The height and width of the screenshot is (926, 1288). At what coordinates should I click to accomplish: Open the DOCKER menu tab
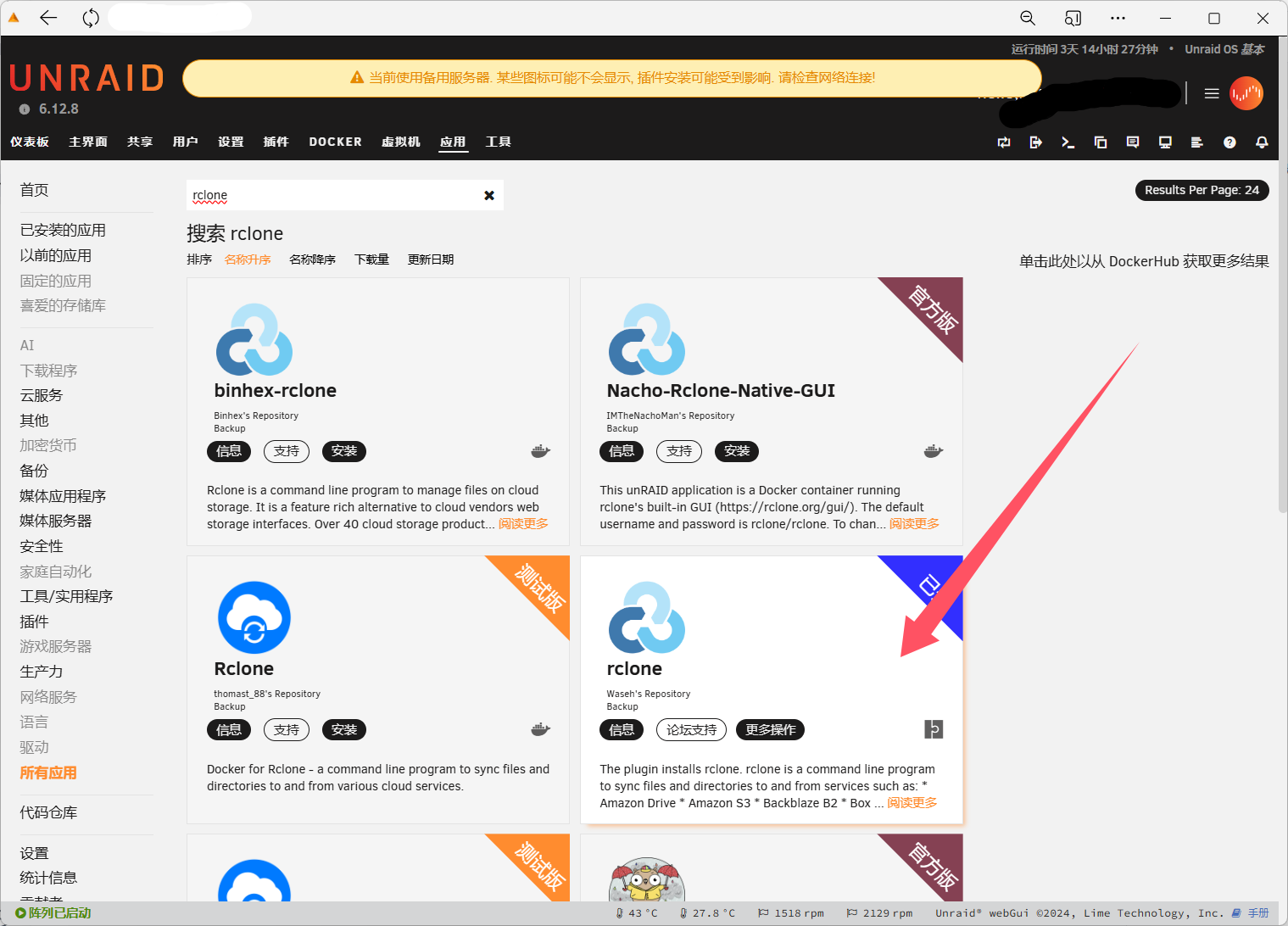335,142
